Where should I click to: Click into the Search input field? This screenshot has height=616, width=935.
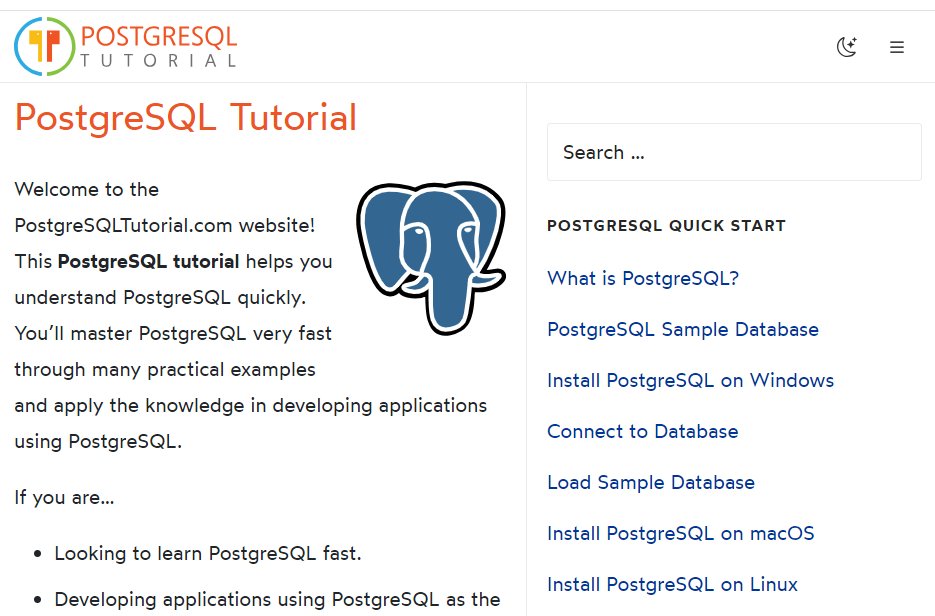tap(734, 152)
